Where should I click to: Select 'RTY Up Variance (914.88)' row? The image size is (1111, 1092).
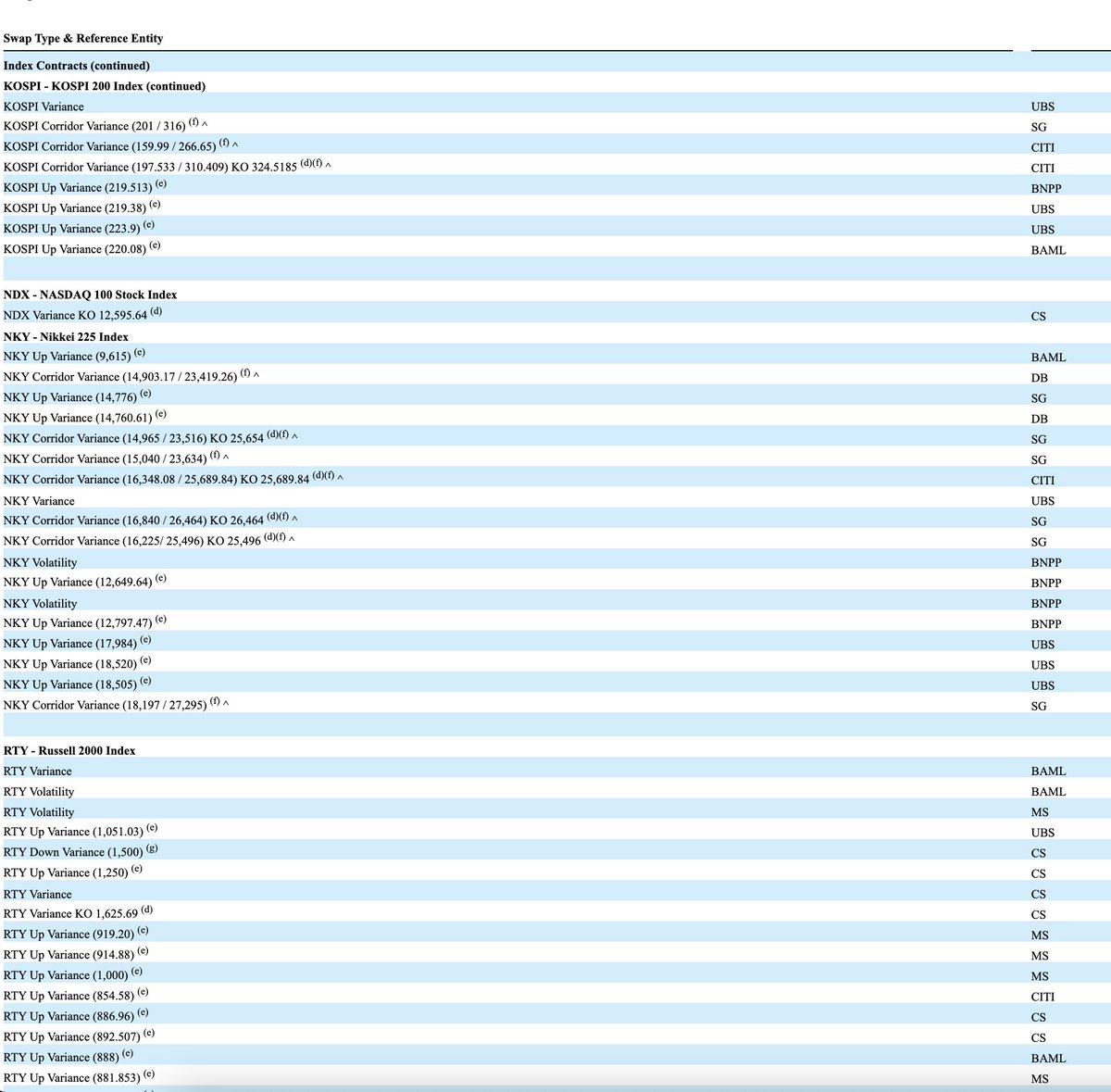pos(555,954)
